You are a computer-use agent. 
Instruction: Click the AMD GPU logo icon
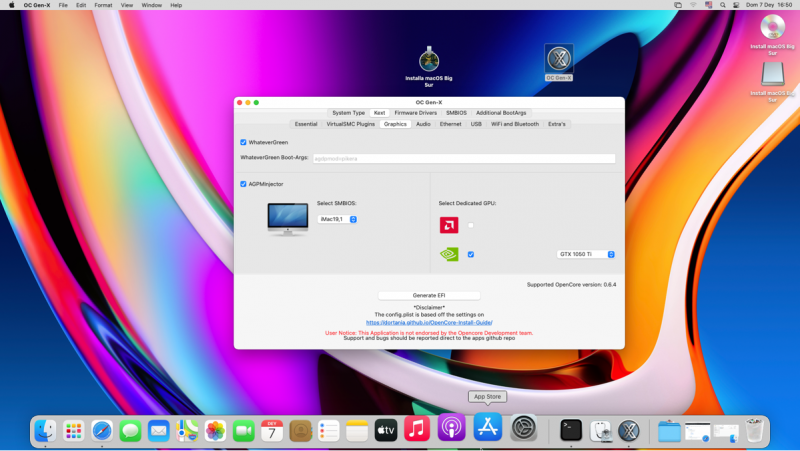[448, 225]
